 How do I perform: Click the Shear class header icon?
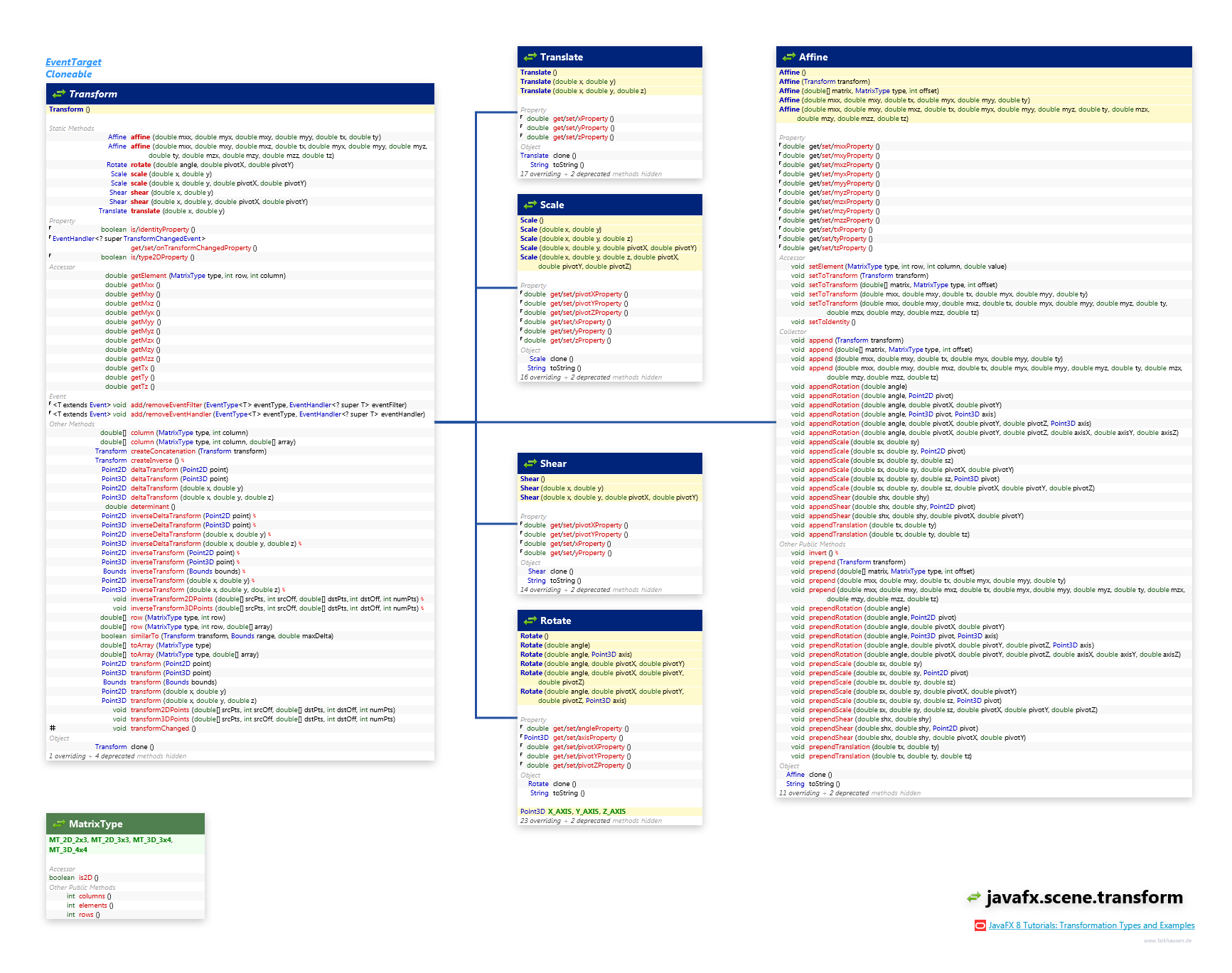click(x=530, y=463)
